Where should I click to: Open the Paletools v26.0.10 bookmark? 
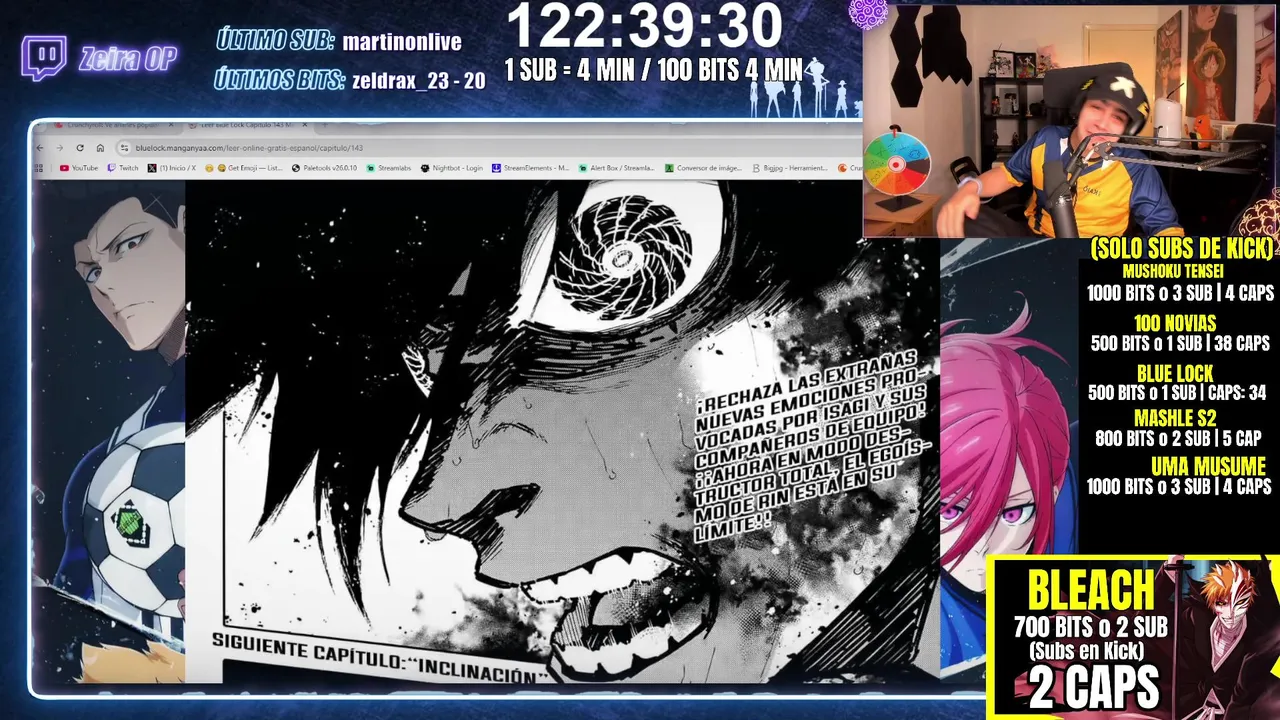click(x=324, y=168)
